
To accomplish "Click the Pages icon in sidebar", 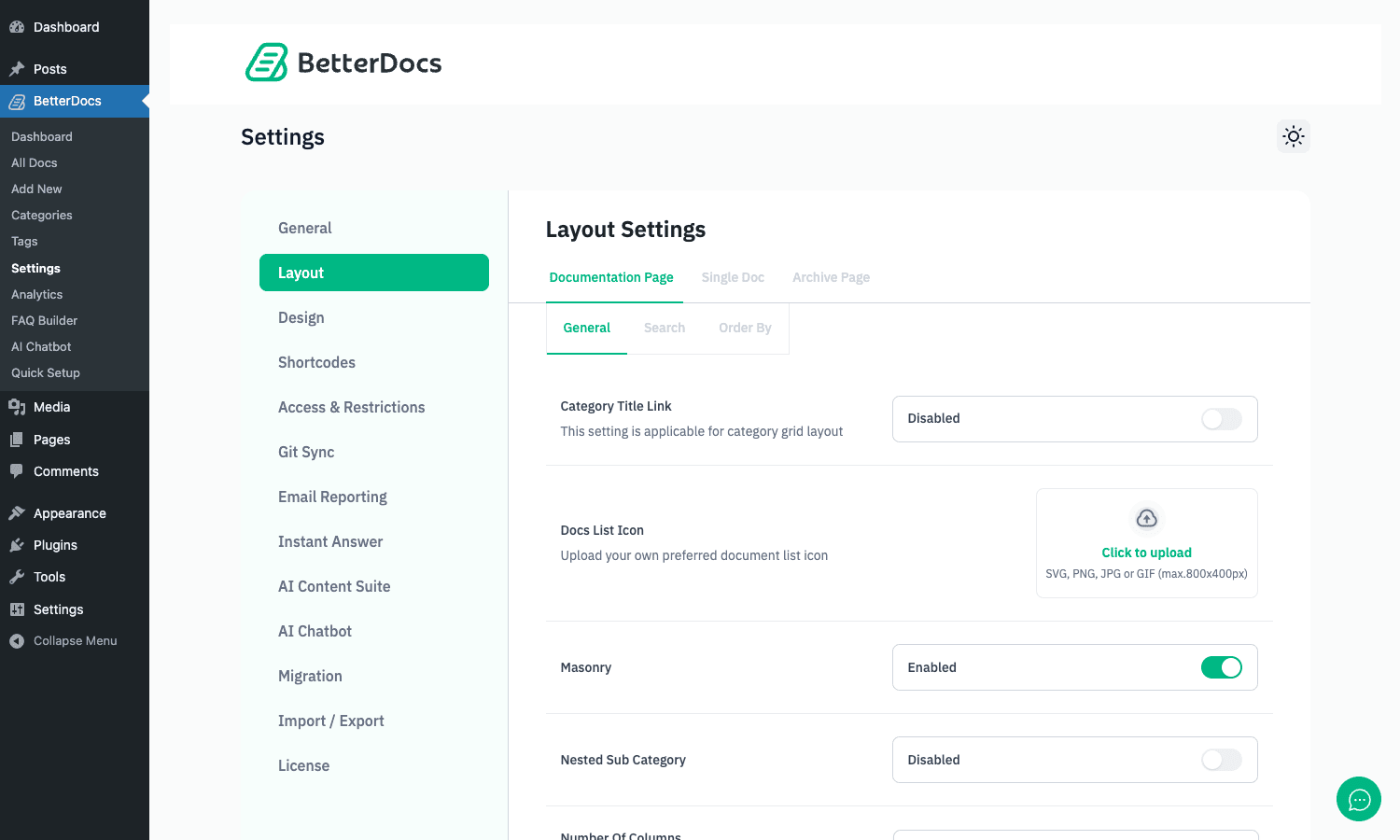I will tap(17, 440).
